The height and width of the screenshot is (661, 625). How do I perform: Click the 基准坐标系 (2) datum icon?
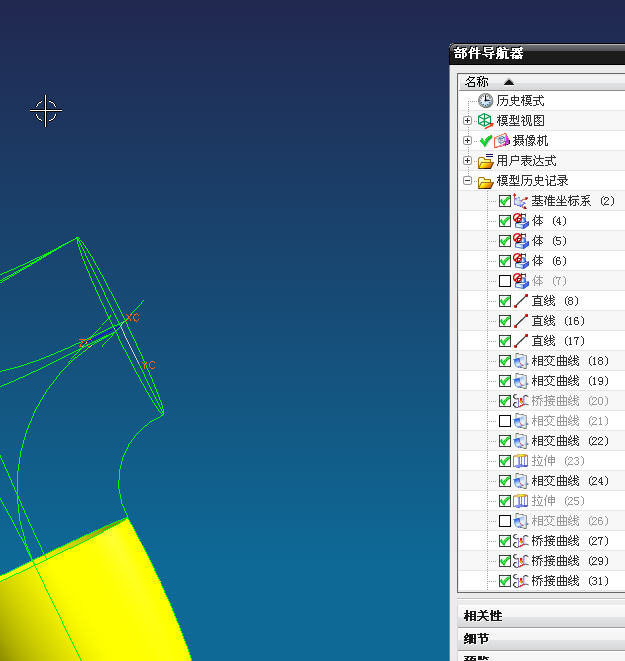520,201
